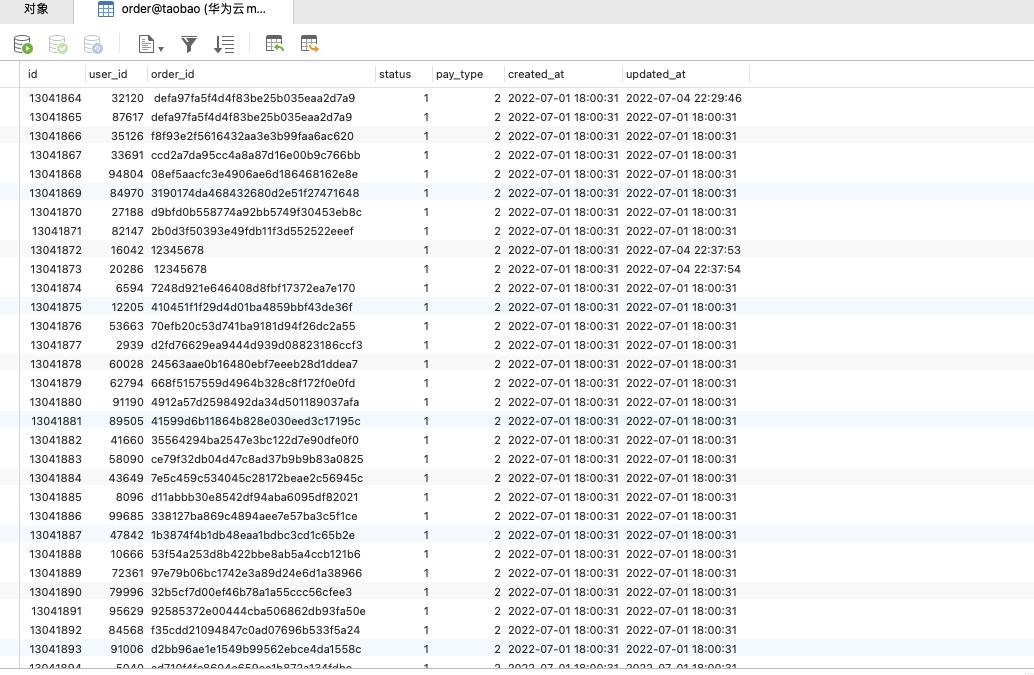Click the Commit transaction icon

pos(58,44)
